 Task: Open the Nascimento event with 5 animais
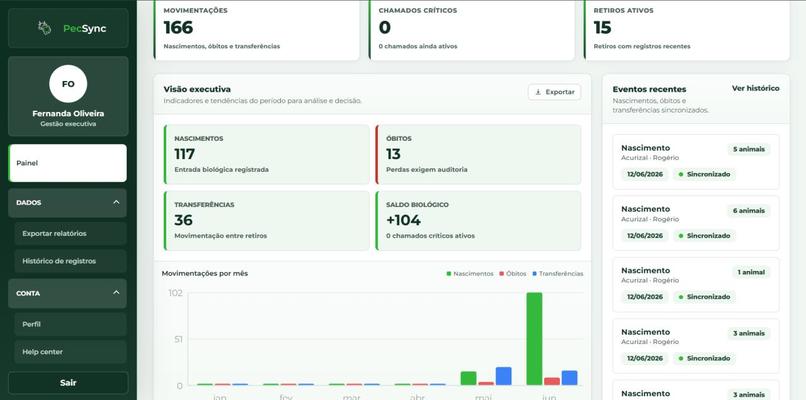tap(696, 161)
